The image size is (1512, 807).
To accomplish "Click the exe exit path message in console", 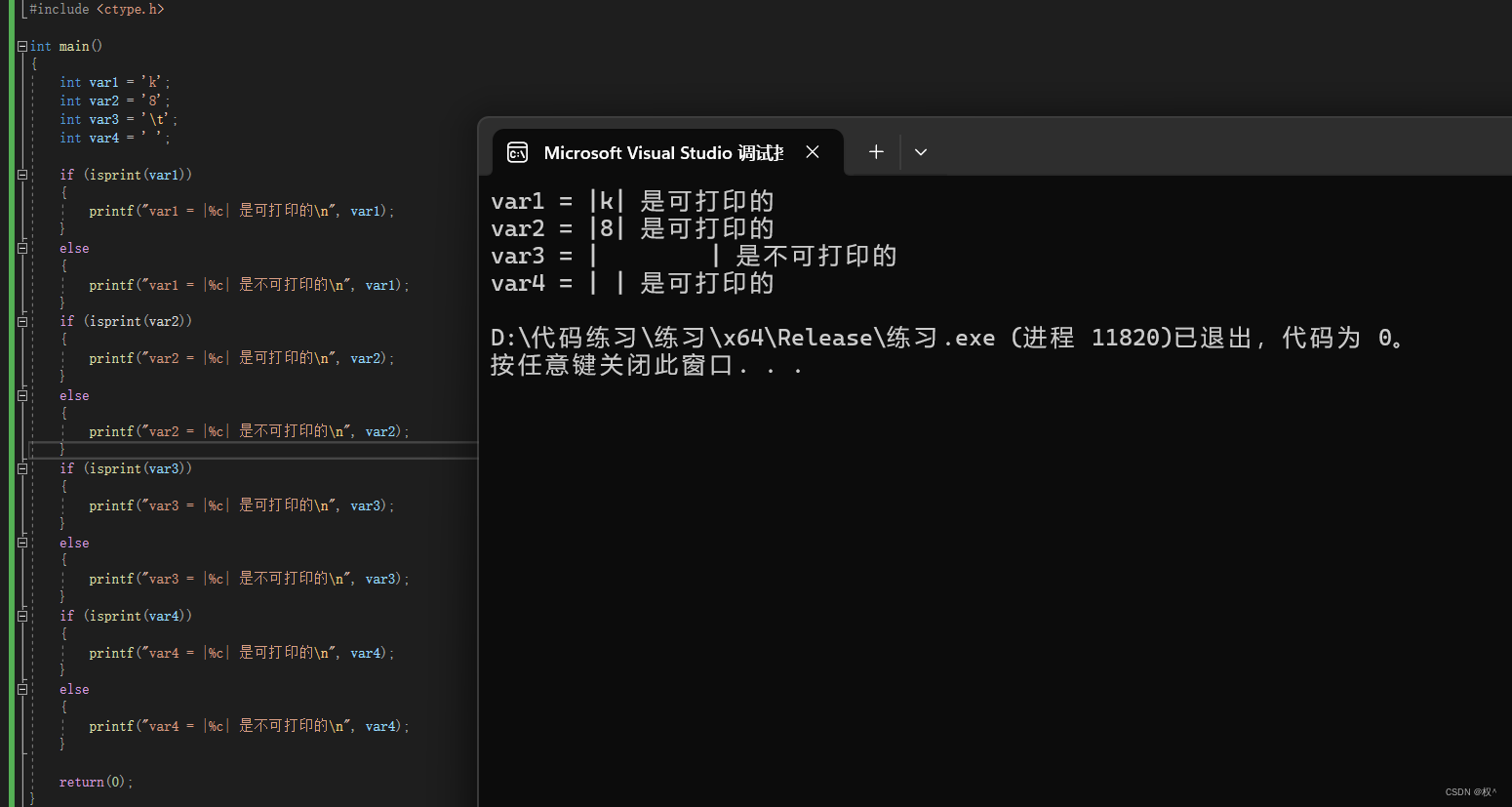I will tap(948, 339).
